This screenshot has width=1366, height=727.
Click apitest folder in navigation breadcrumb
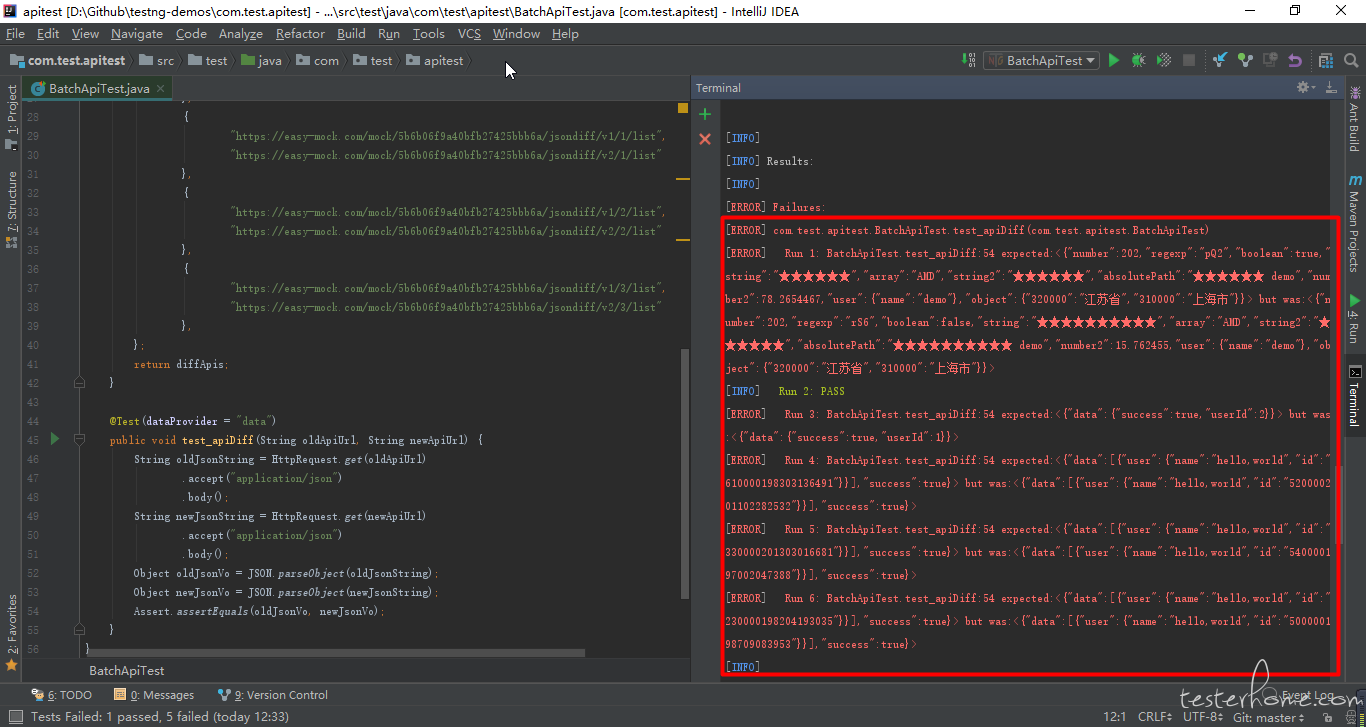[x=434, y=60]
